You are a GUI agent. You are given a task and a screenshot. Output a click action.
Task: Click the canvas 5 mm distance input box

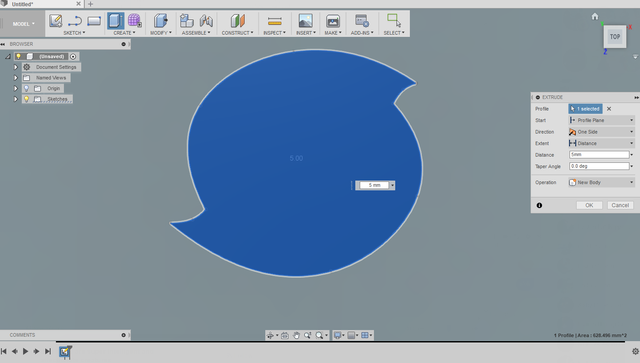(374, 185)
